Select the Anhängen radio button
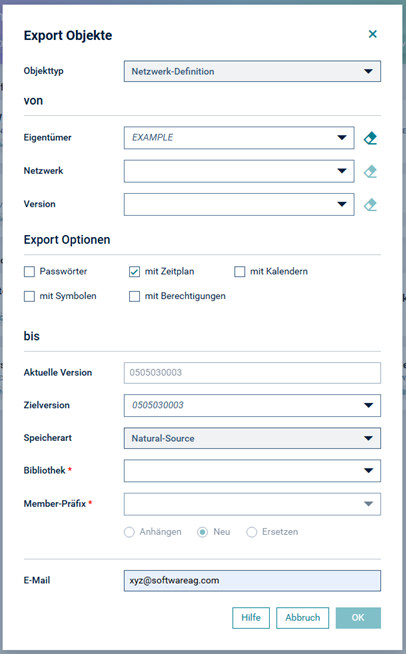 129,532
